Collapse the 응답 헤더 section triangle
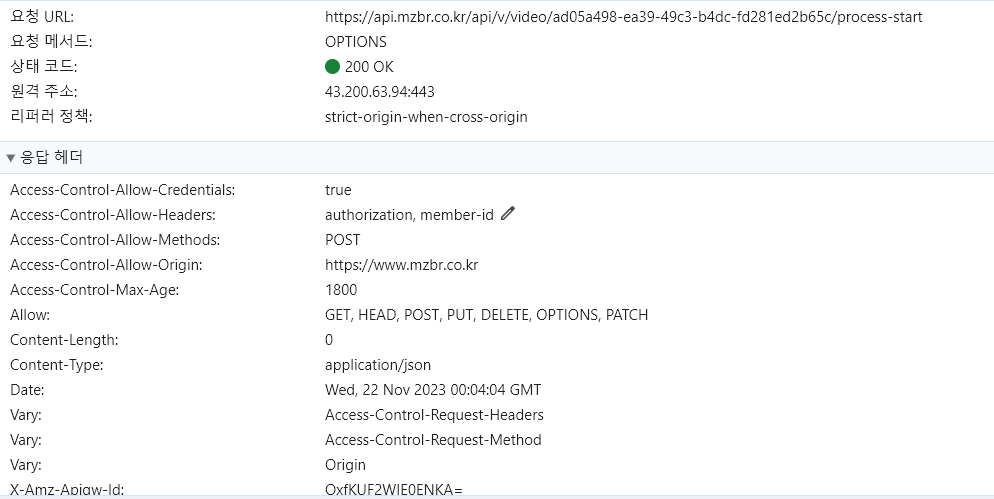 pyautogui.click(x=10, y=158)
